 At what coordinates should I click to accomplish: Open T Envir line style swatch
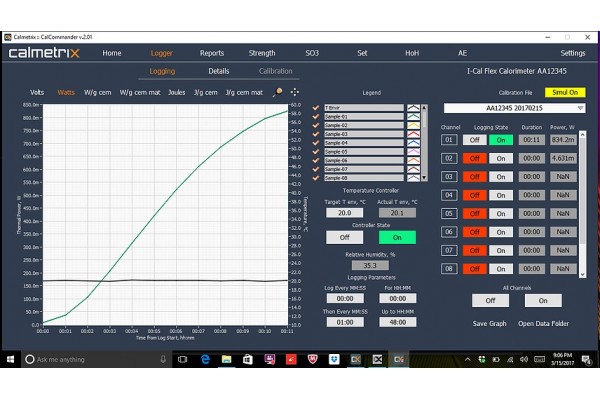pos(413,108)
